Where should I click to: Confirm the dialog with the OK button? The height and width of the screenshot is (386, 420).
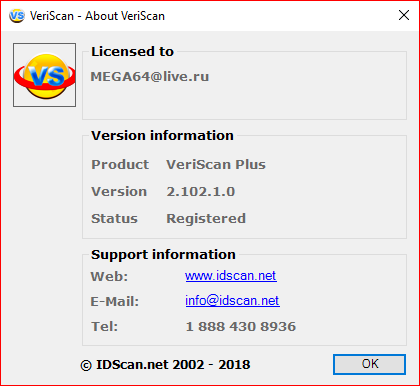[x=369, y=364]
